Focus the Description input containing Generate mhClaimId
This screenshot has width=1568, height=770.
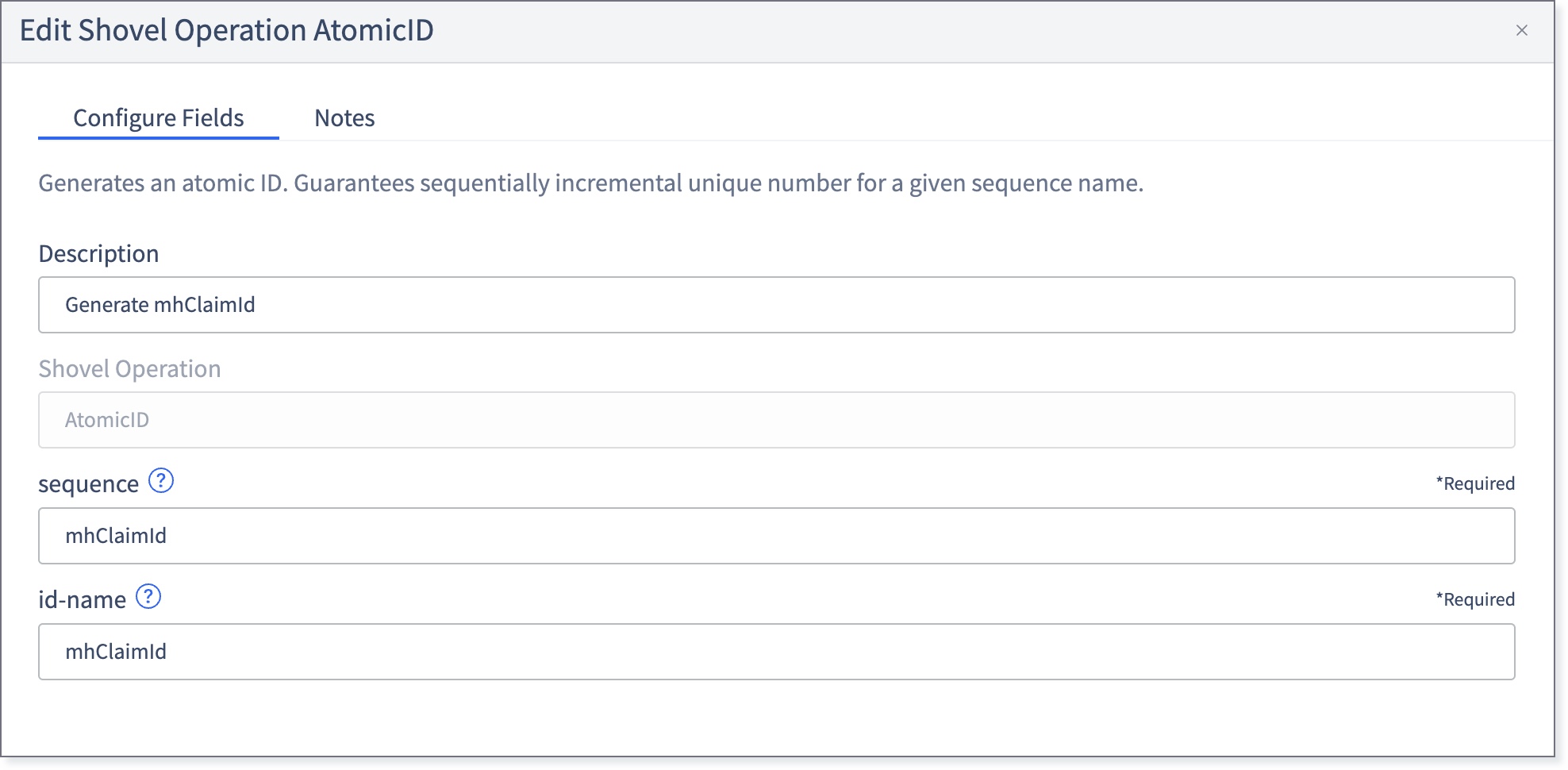coord(776,305)
